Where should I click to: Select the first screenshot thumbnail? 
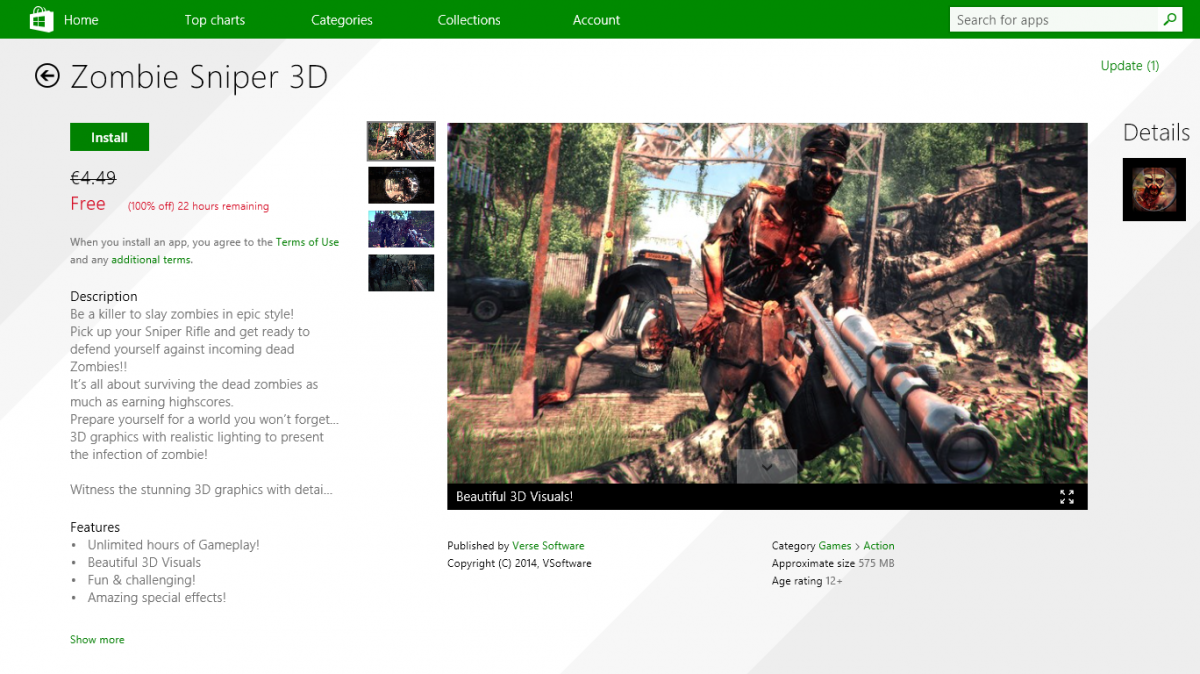point(401,141)
